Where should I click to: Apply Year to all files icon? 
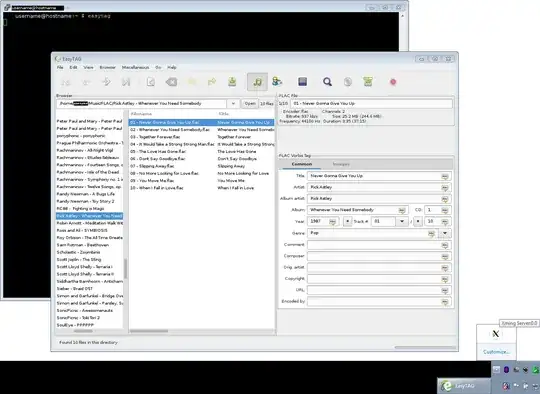click(x=332, y=222)
